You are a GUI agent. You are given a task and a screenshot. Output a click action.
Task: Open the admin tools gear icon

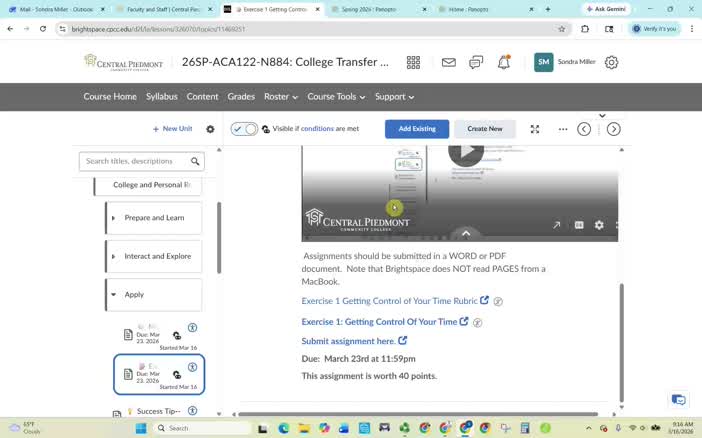pos(612,62)
